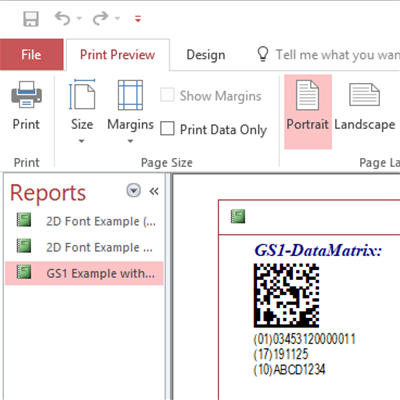Click the Tell me what you want field
Screen dimensions: 400x400
pyautogui.click(x=337, y=55)
